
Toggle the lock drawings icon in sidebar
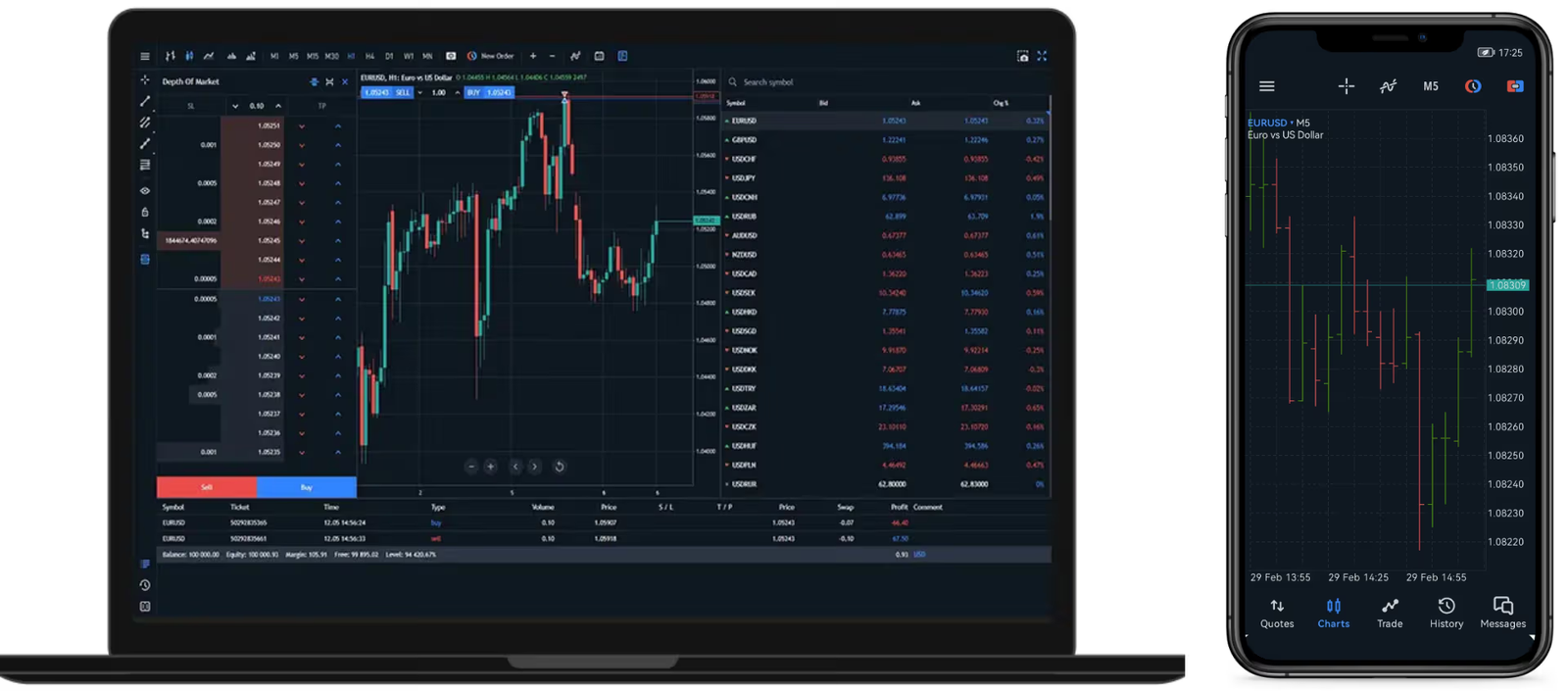coord(145,213)
